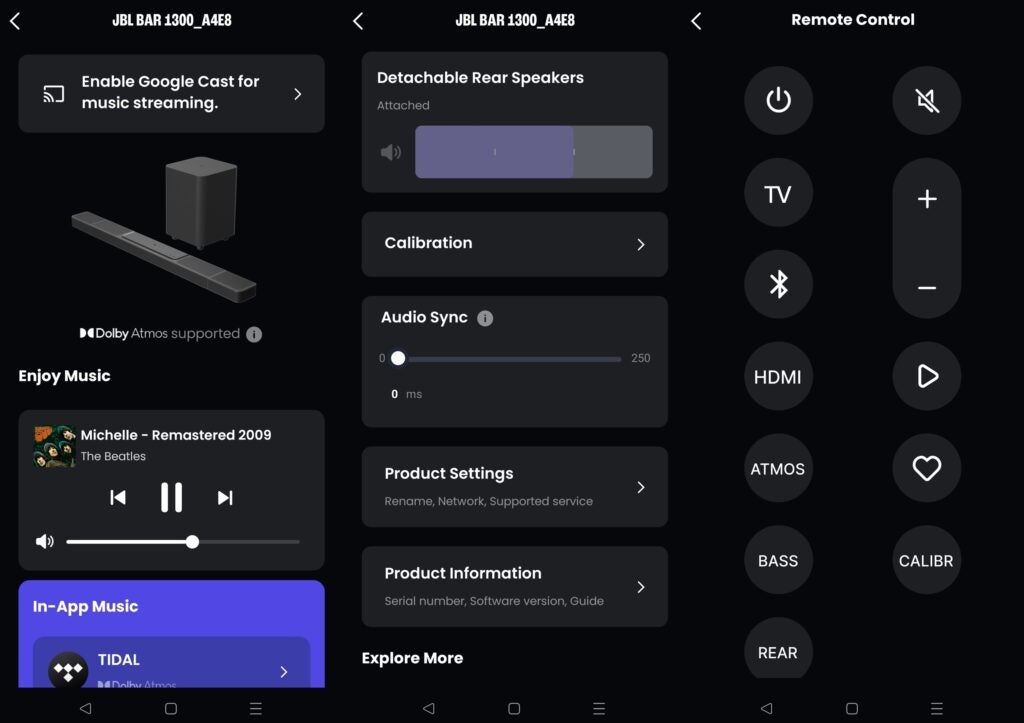Open the Michelle album artwork
The width and height of the screenshot is (1024, 723).
54,446
